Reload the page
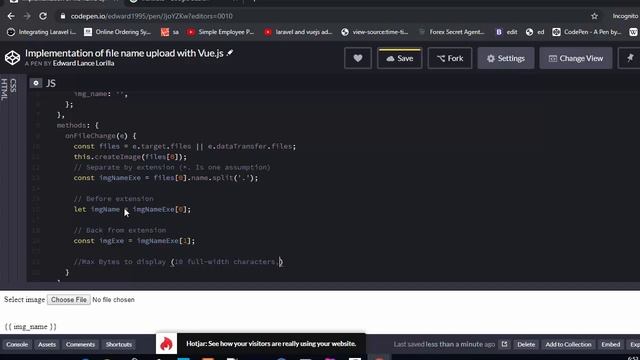The height and width of the screenshot is (360, 640). coord(43,16)
